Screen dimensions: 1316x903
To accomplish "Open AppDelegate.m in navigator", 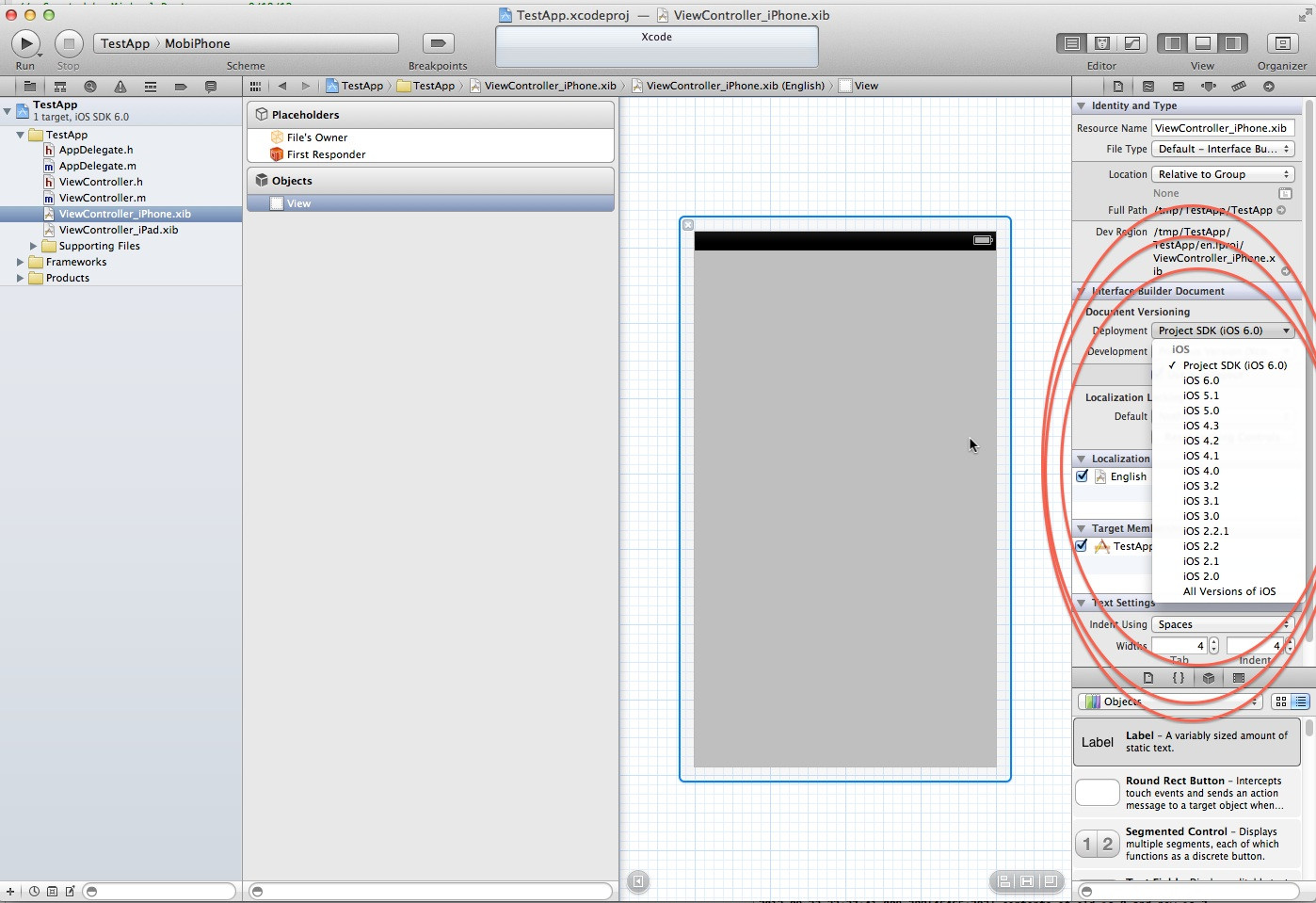I will pos(98,166).
